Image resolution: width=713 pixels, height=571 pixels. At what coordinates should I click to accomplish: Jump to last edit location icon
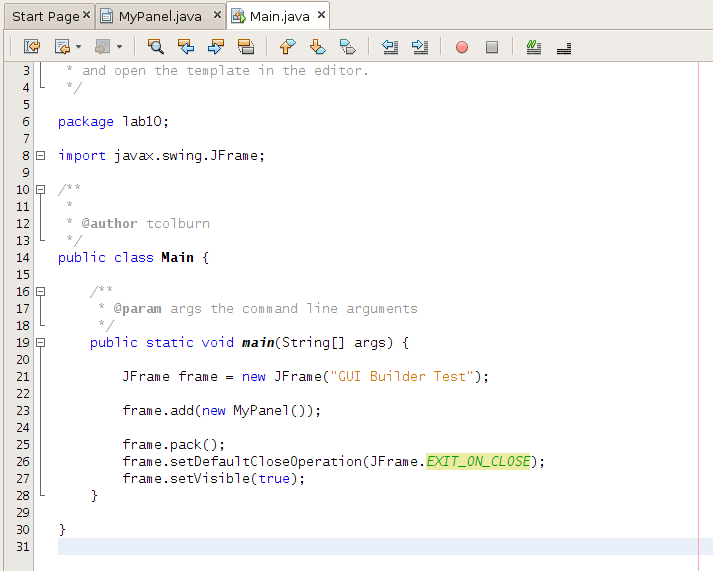[x=32, y=46]
